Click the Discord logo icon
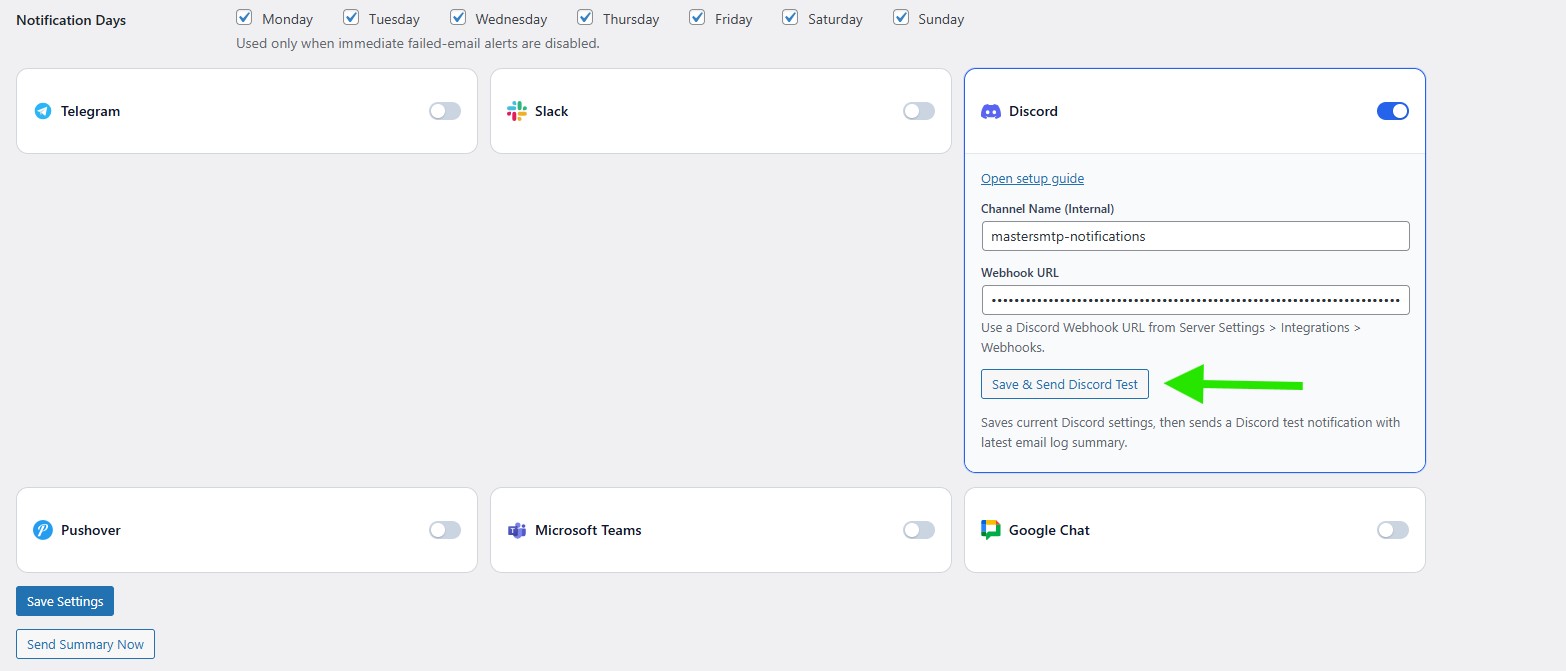Image resolution: width=1566 pixels, height=671 pixels. coord(991,111)
